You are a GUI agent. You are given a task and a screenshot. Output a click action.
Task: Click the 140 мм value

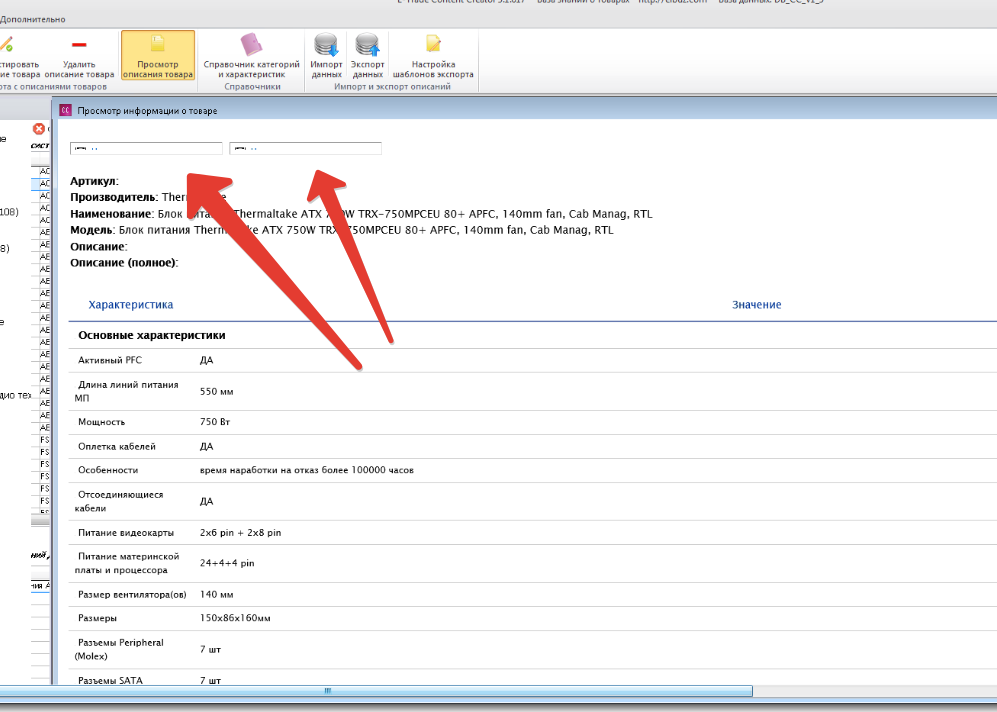pyautogui.click(x=216, y=594)
